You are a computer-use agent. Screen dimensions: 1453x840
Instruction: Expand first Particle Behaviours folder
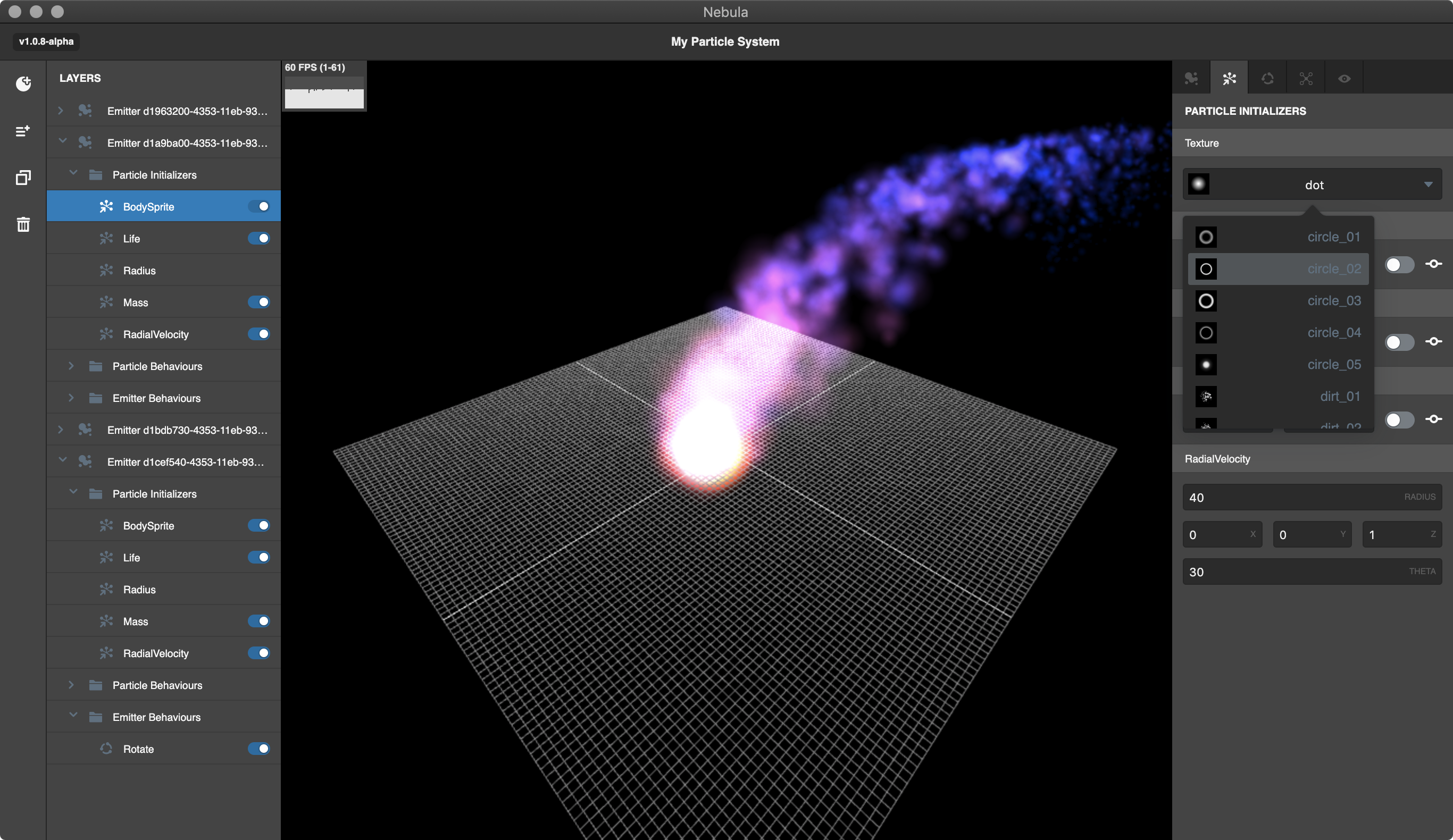(71, 366)
